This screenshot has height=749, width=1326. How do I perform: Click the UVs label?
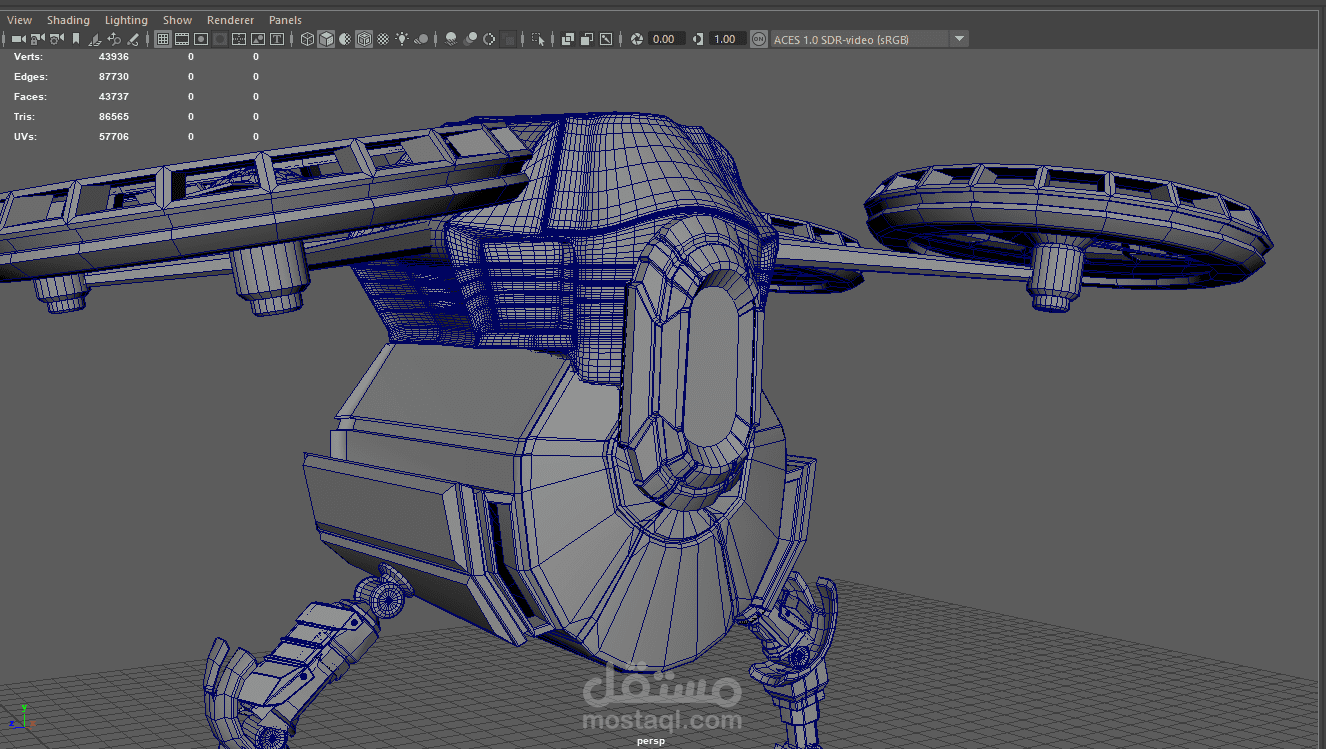tap(25, 137)
